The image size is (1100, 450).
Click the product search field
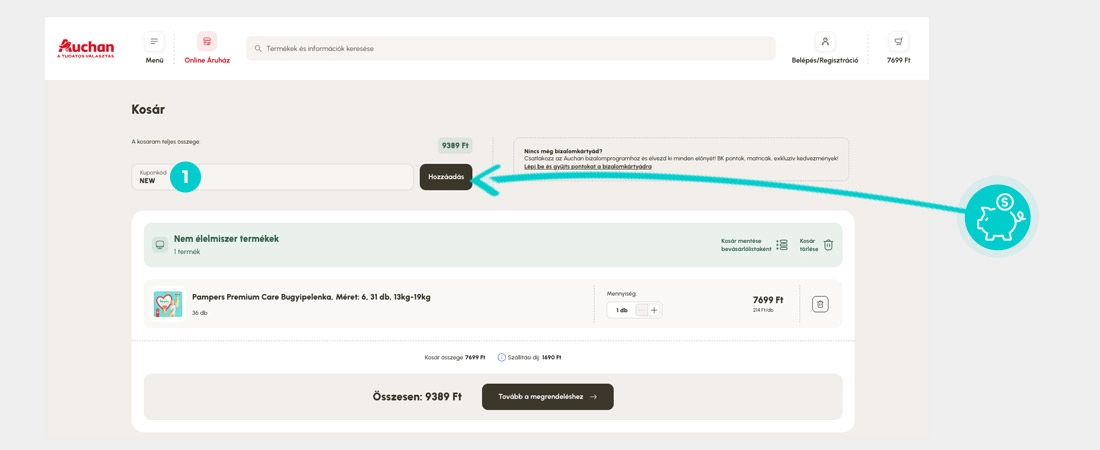tap(511, 48)
